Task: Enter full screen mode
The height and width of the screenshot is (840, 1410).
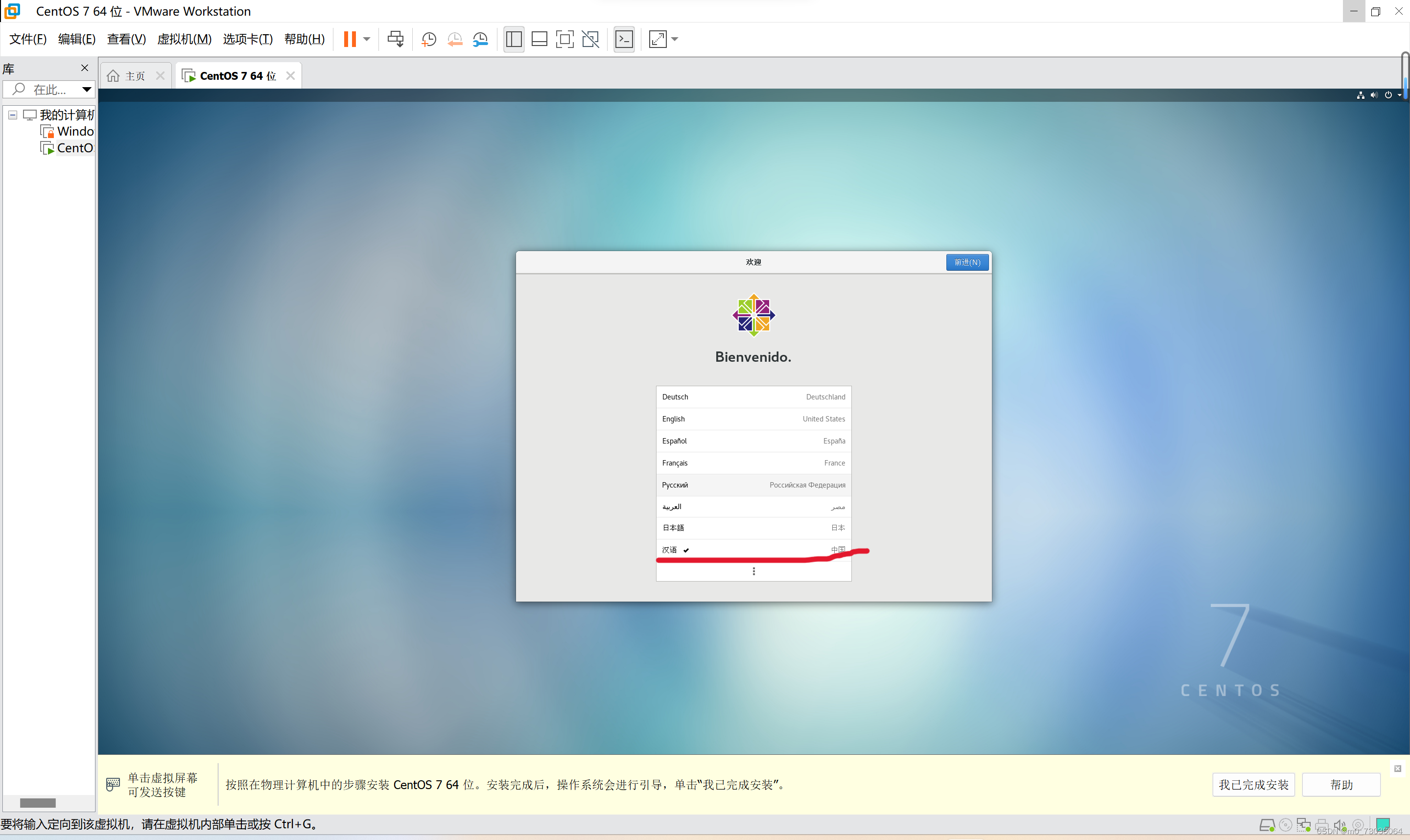Action: click(564, 39)
